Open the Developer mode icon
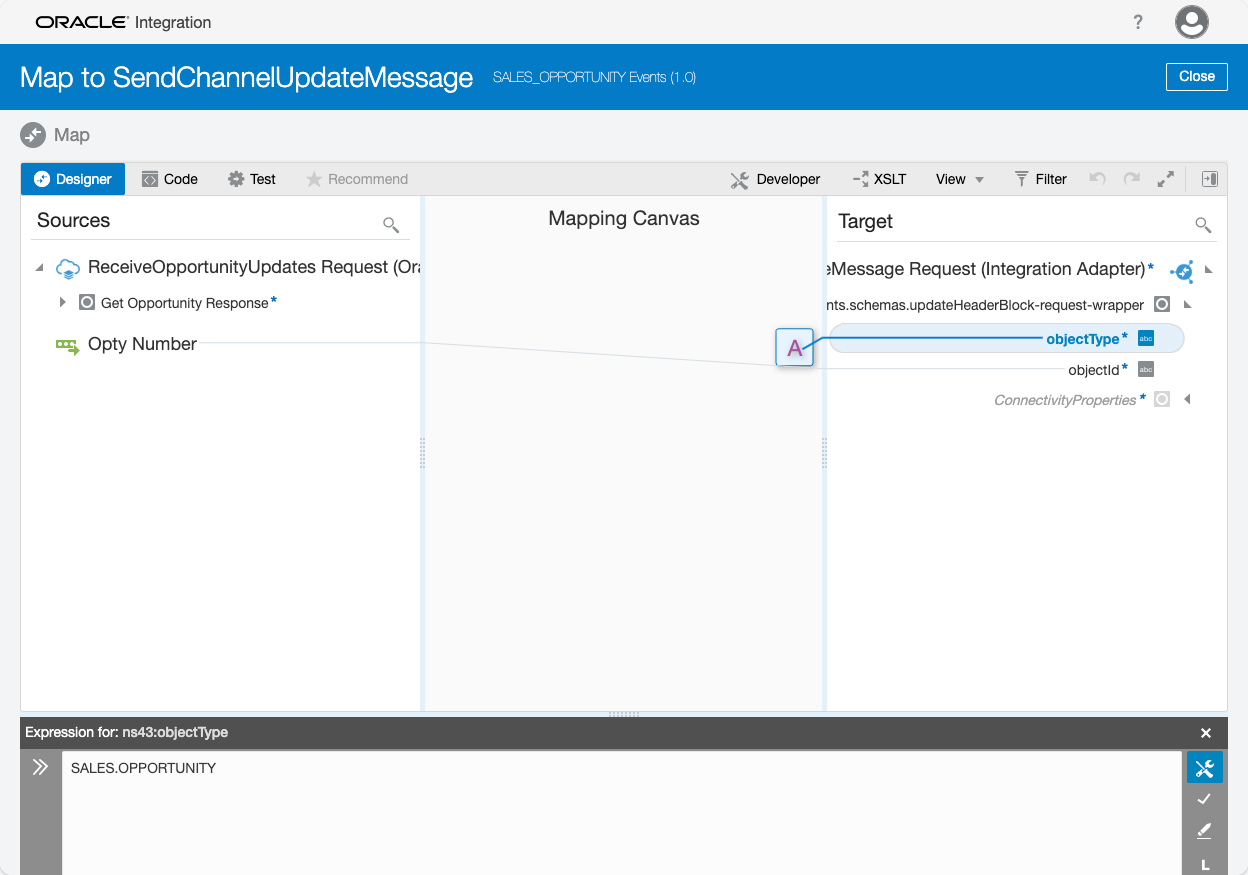 [x=740, y=179]
